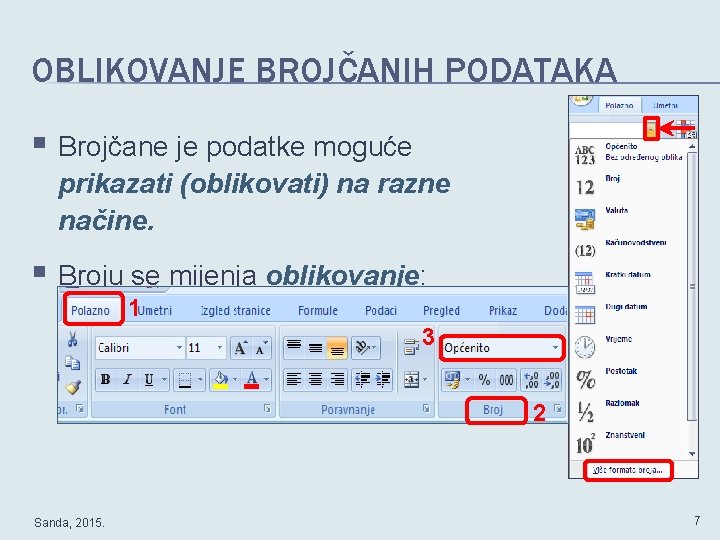720x540 pixels.
Task: Switch to Umetni ribbon tab
Action: point(155,310)
